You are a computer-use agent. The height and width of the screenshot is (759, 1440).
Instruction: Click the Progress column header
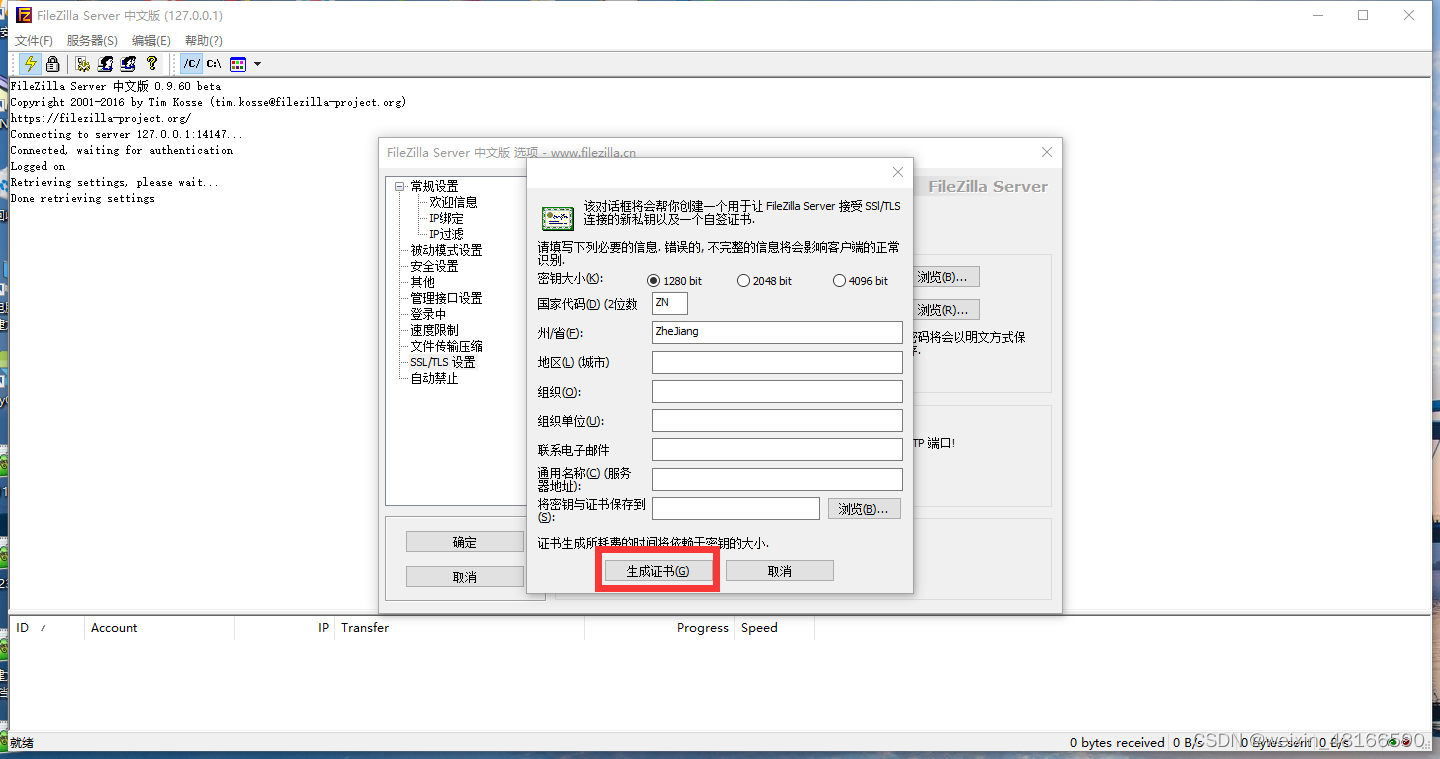point(659,628)
